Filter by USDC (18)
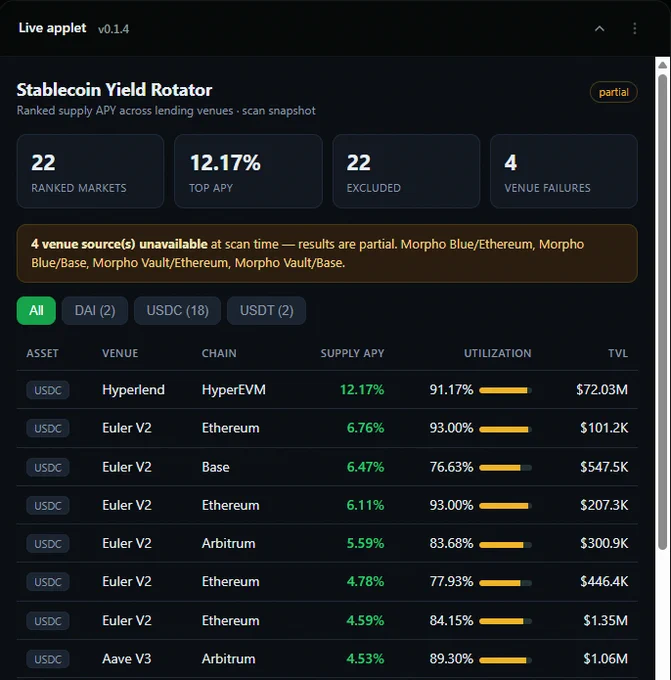The width and height of the screenshot is (671, 680). pos(177,311)
